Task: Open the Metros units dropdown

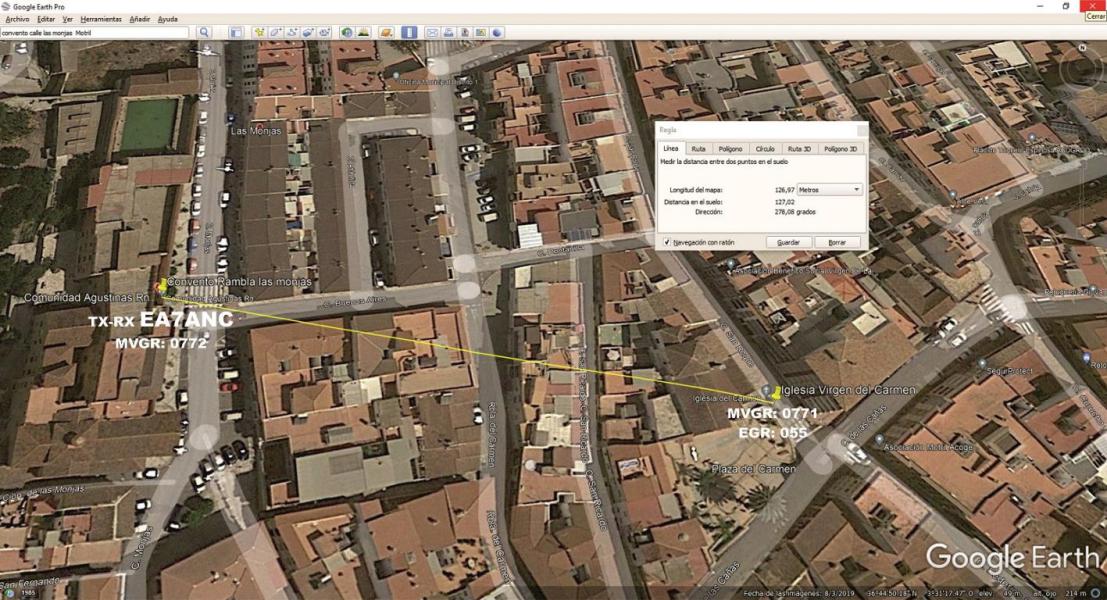Action: coord(829,189)
